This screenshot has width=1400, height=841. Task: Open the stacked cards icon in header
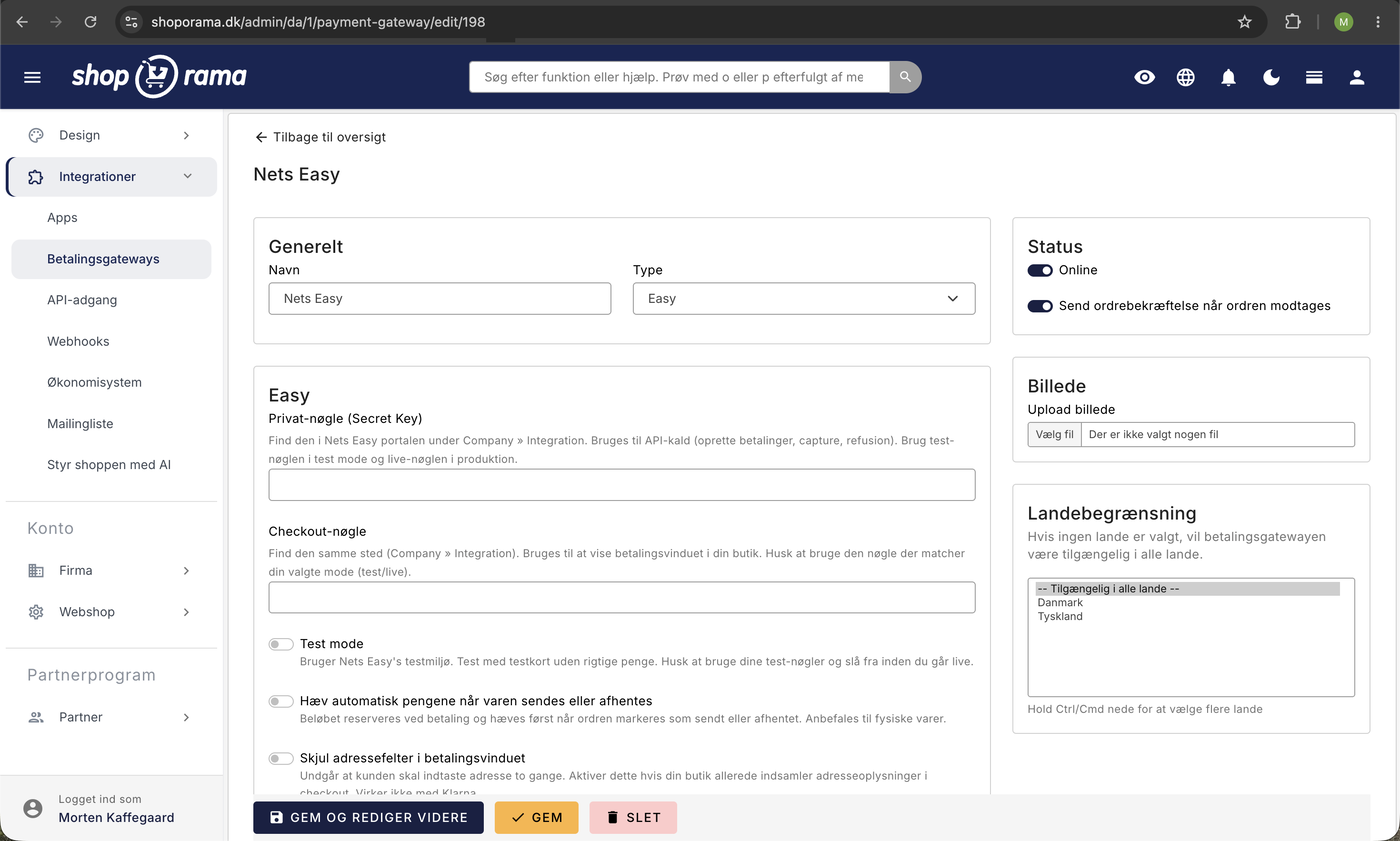[1314, 77]
